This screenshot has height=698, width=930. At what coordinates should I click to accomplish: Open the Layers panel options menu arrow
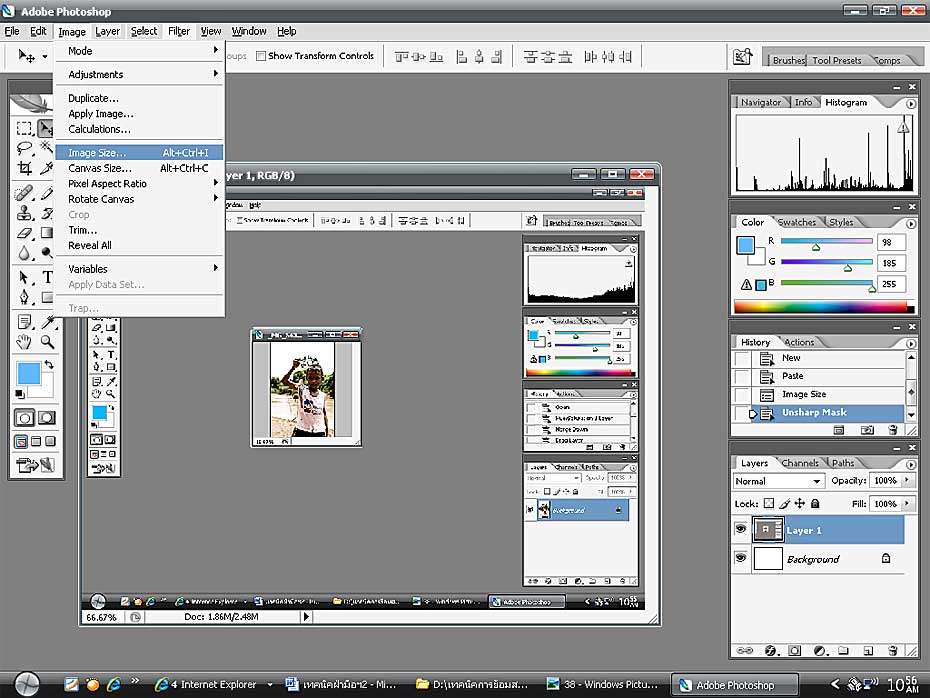pyautogui.click(x=910, y=464)
